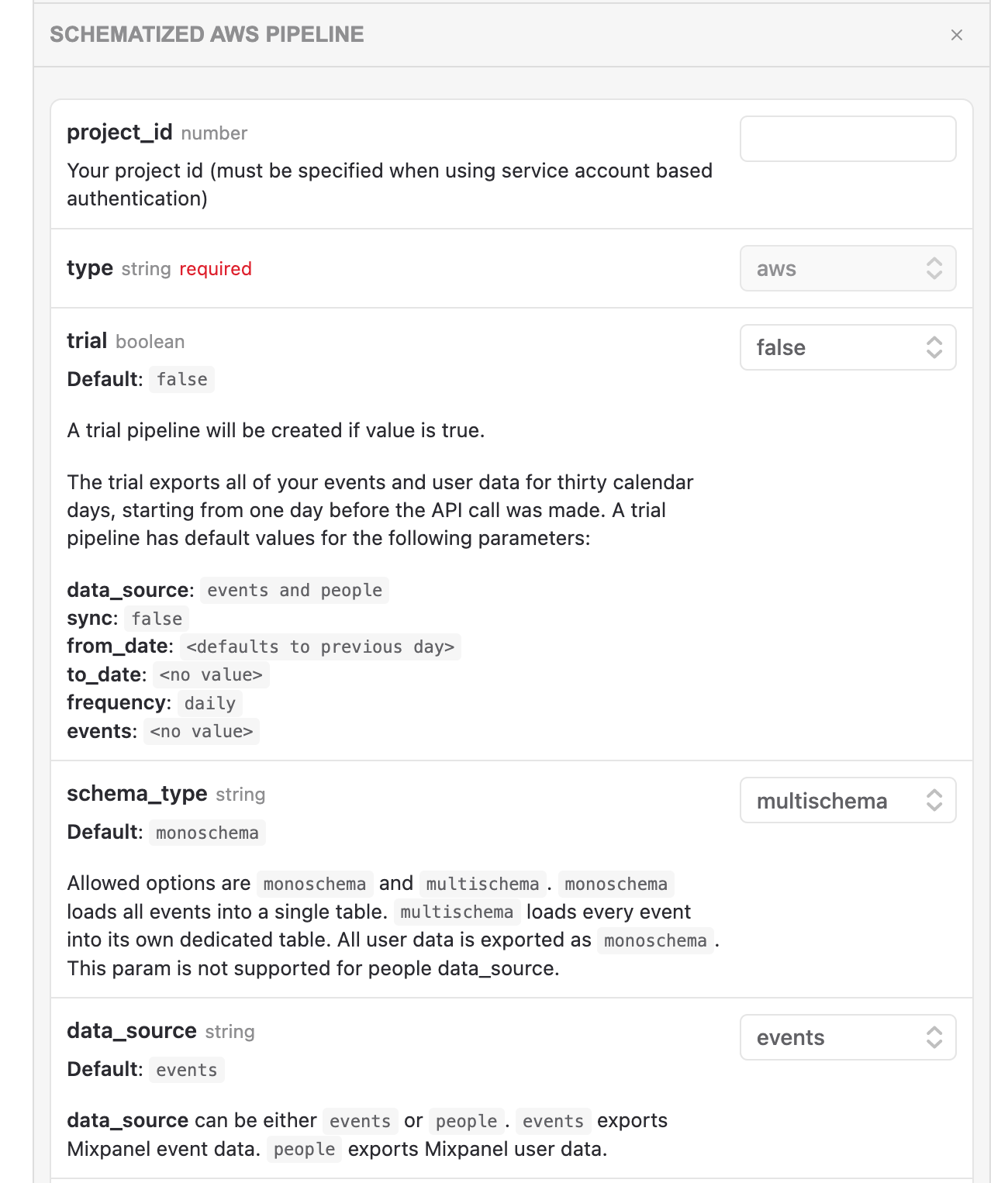1008x1183 pixels.
Task: Click the project_id number input field
Action: tap(847, 139)
